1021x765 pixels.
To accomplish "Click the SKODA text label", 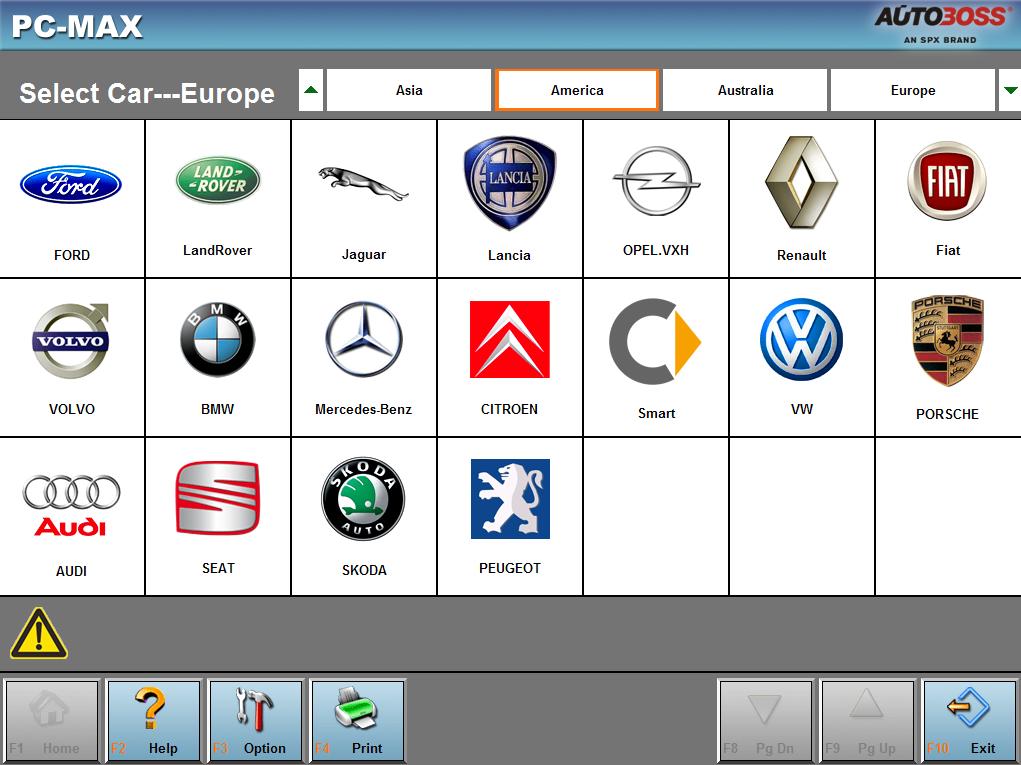I will (x=364, y=570).
